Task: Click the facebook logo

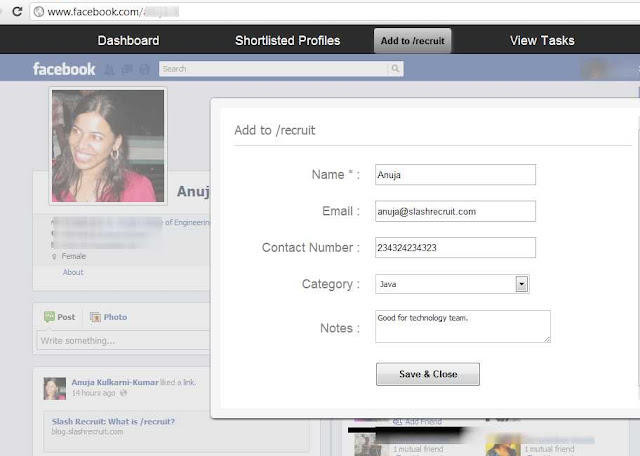Action: 64,69
